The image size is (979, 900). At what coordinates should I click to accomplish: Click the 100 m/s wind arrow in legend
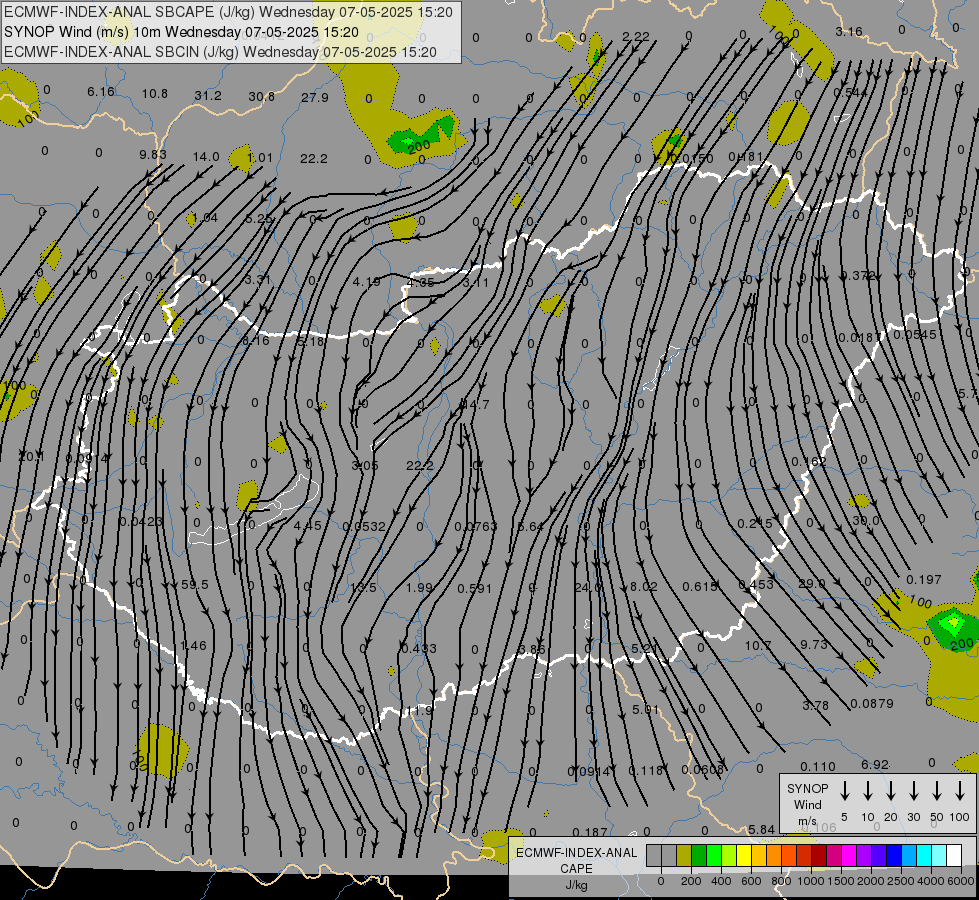[x=960, y=791]
